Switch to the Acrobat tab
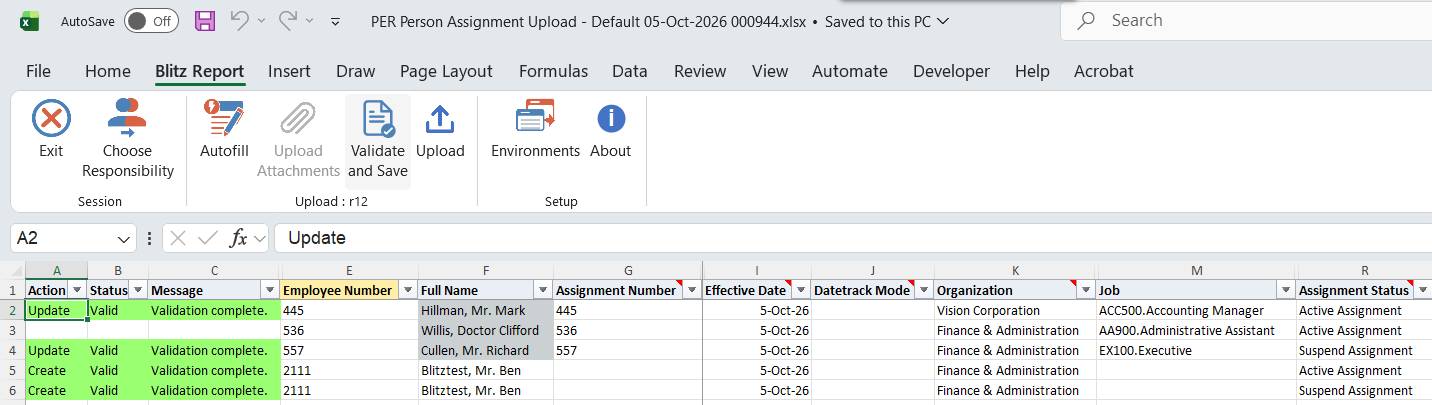The image size is (1432, 405). pos(1104,71)
